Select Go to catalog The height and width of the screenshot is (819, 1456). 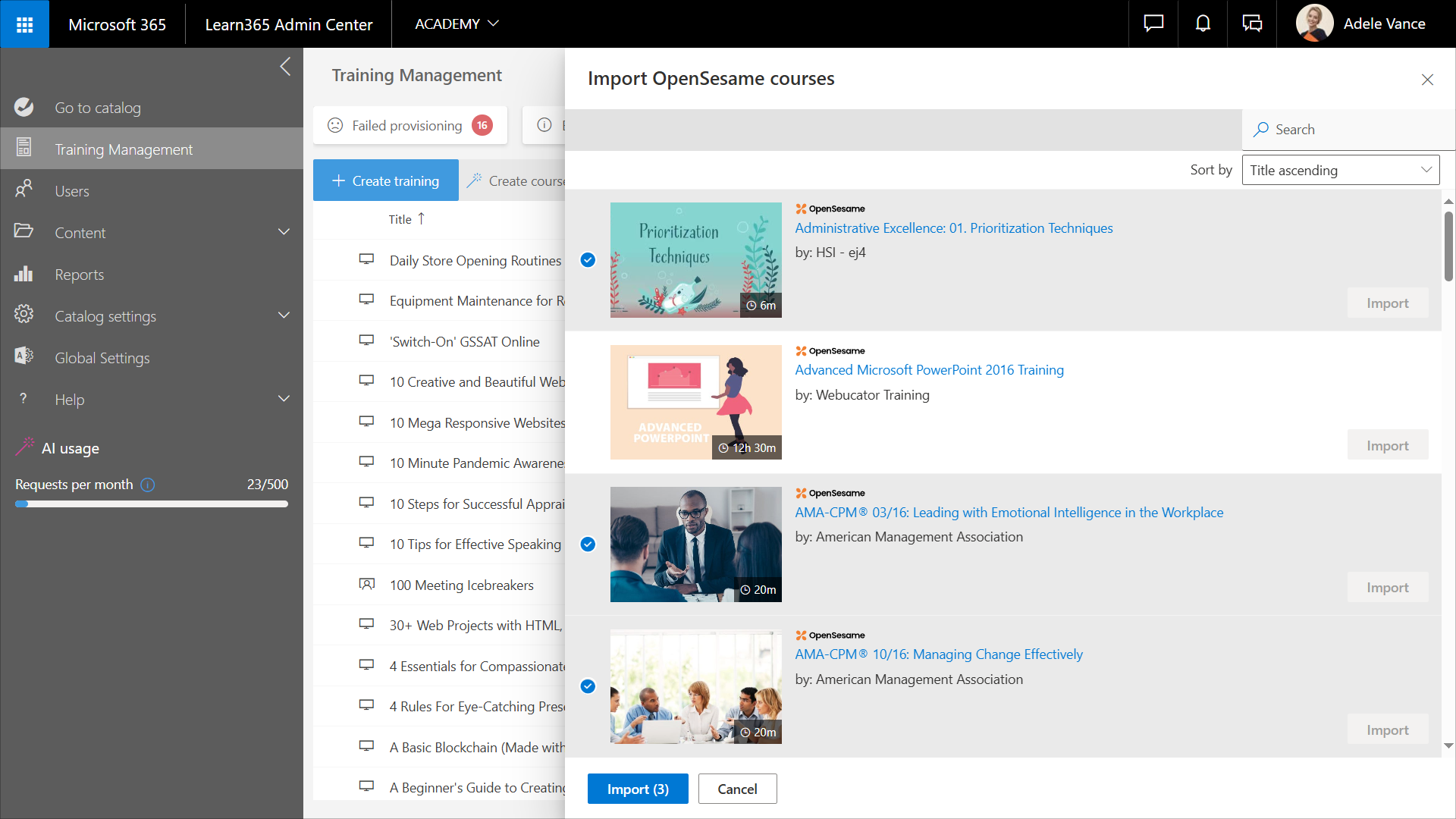tap(152, 107)
